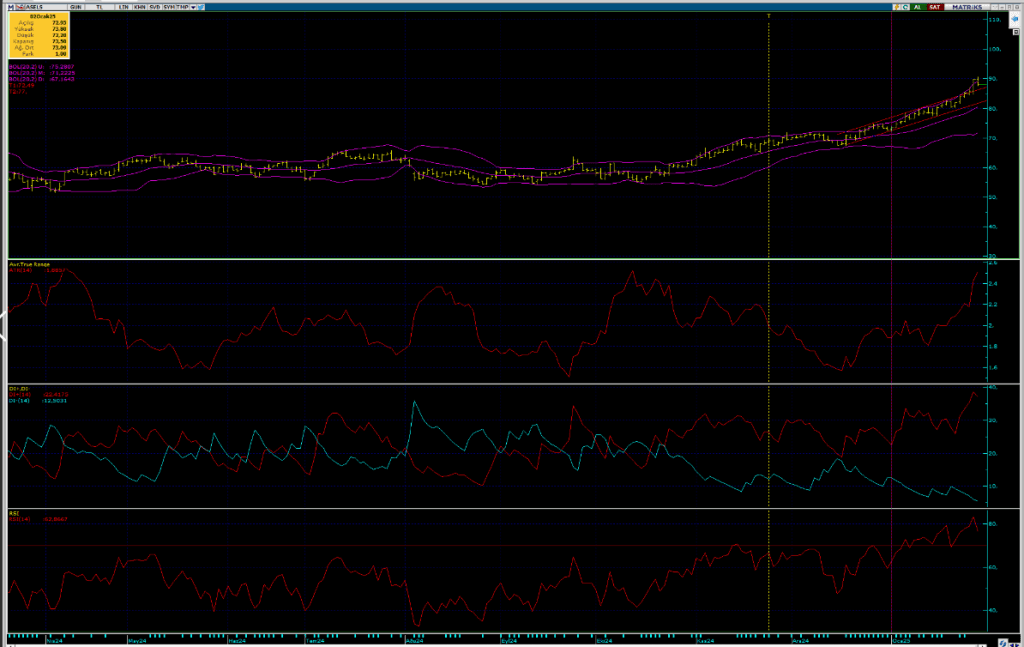
Task: Click the yellow OHLC data box
Action: (39, 35)
